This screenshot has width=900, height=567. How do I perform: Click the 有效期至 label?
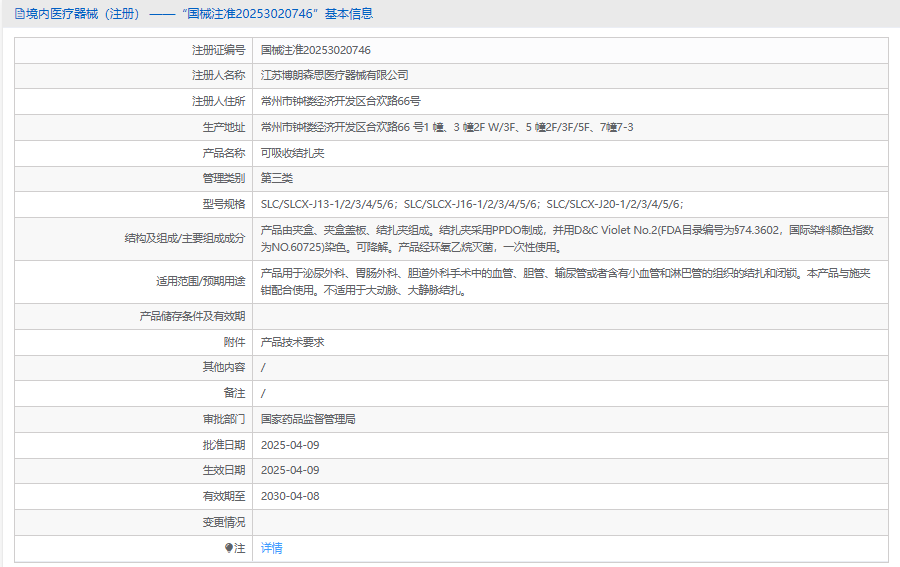[x=224, y=496]
